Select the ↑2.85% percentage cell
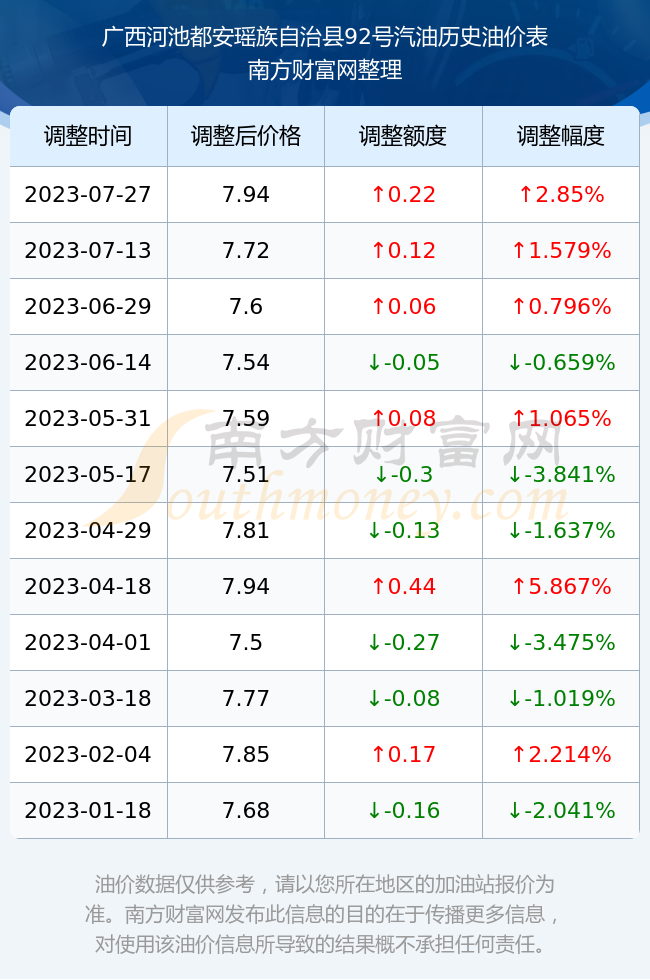The width and height of the screenshot is (650, 980). [x=561, y=194]
